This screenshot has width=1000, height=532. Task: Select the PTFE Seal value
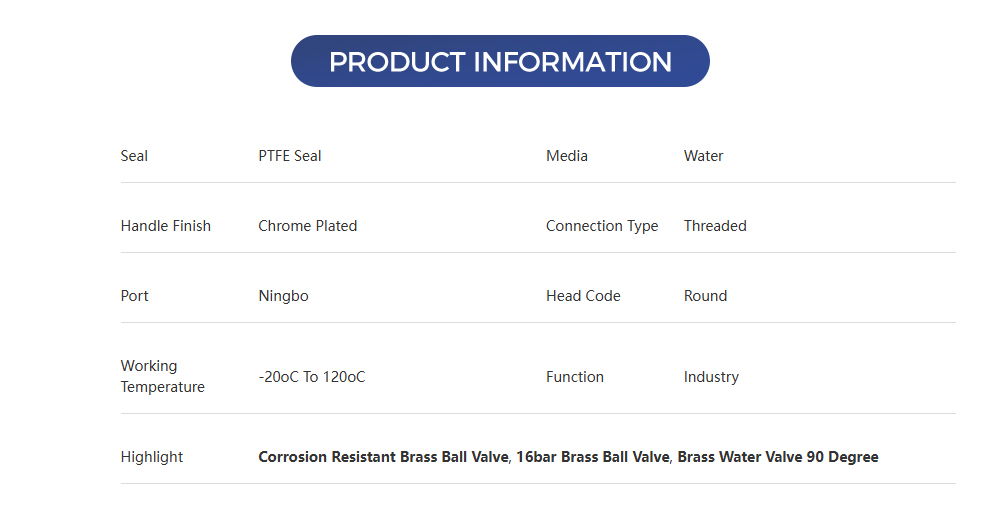click(x=290, y=156)
